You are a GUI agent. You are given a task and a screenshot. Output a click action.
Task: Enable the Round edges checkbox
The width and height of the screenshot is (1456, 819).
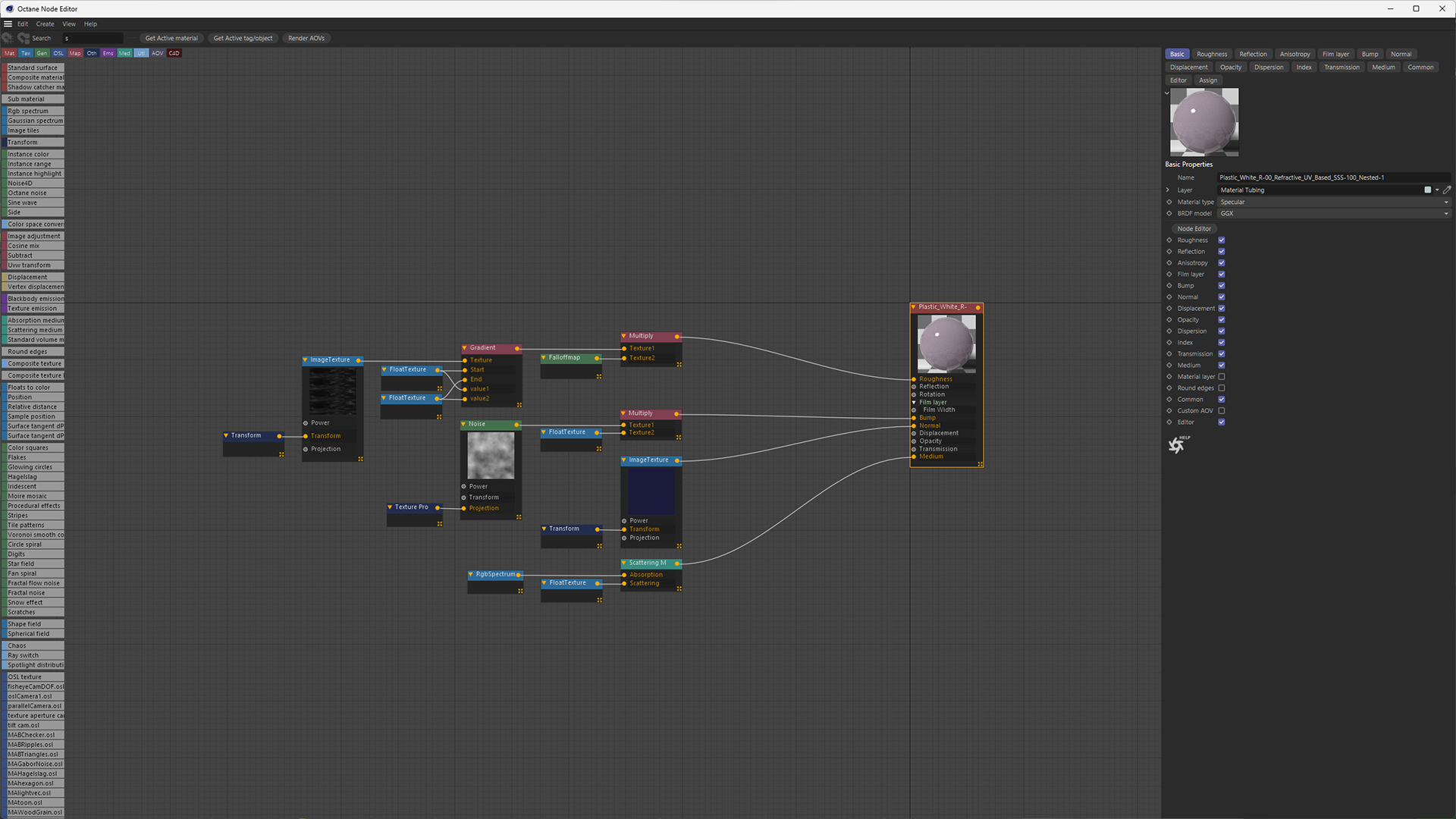point(1222,388)
